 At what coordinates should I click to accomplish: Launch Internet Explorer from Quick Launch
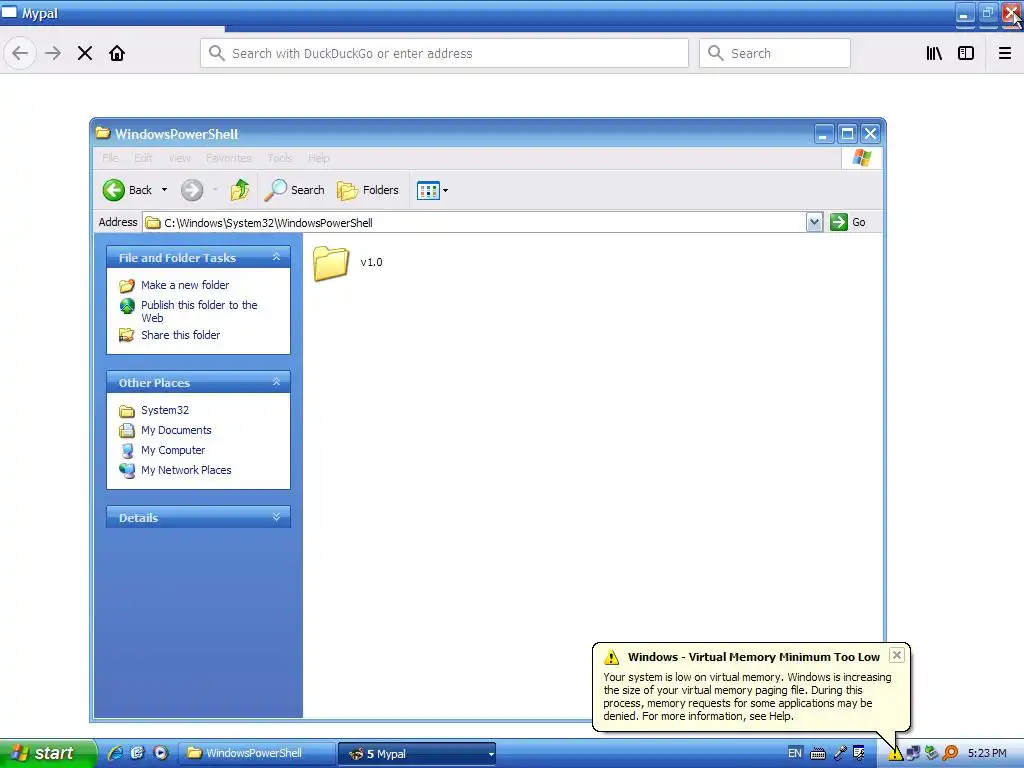pos(116,753)
